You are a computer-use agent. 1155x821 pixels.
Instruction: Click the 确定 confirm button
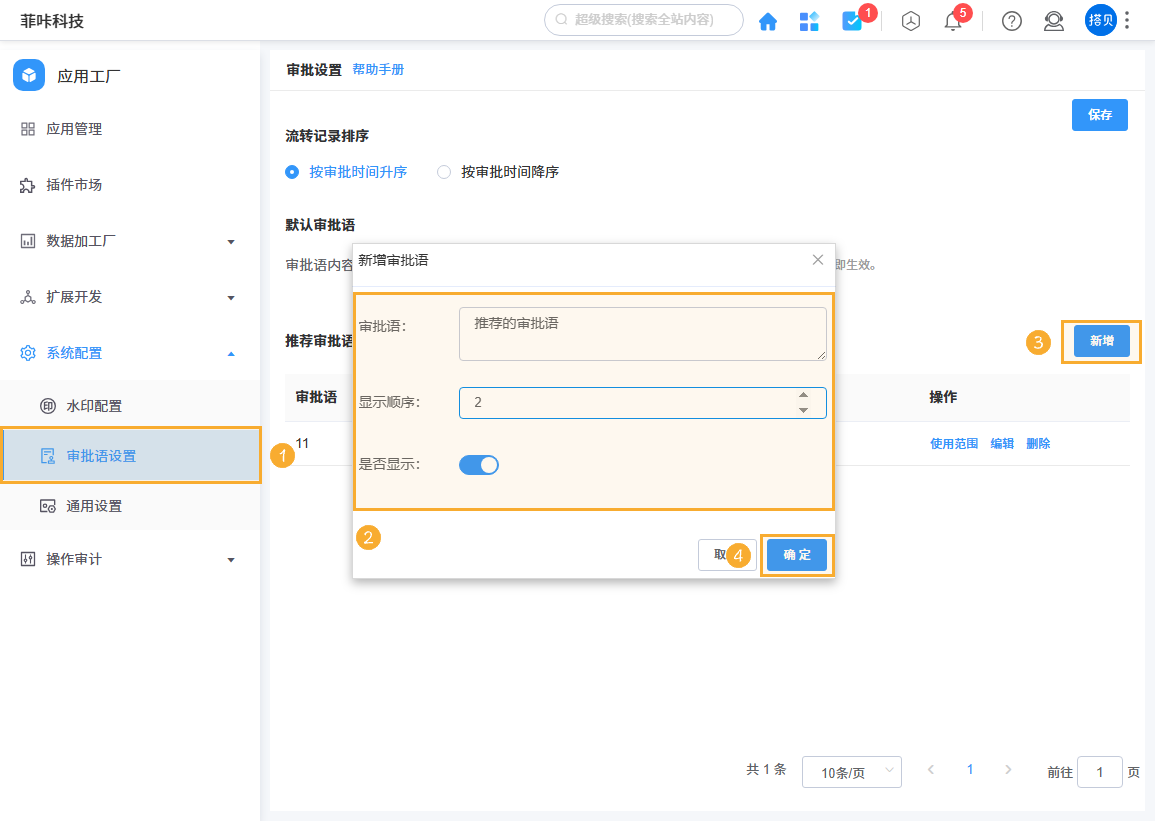tap(797, 555)
